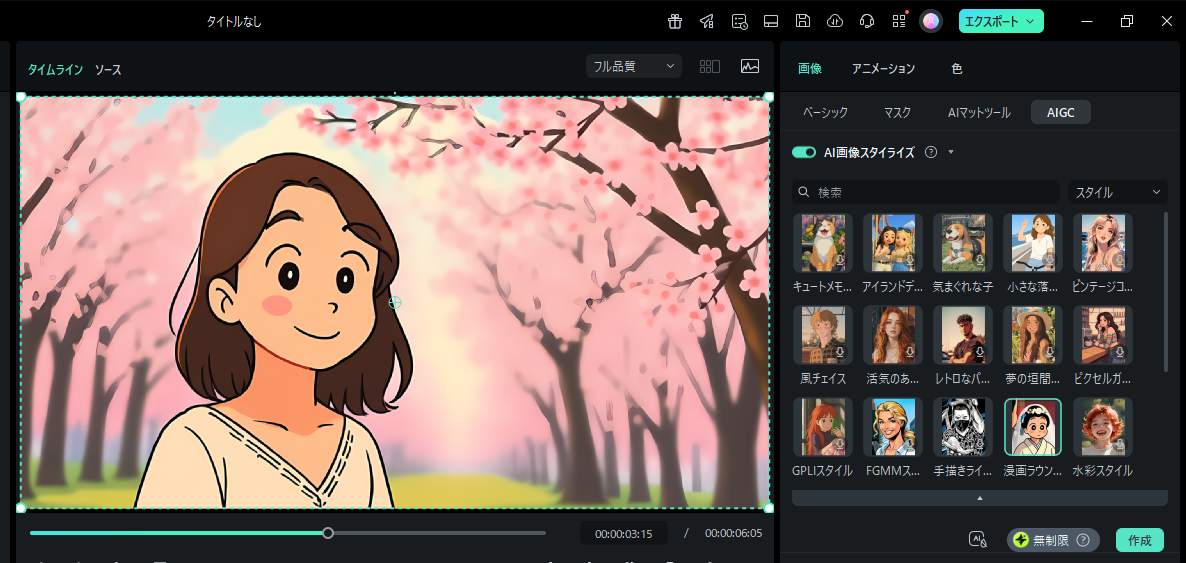Toggle the AI画像スタイライズ switch off
1186x563 pixels.
tap(804, 152)
